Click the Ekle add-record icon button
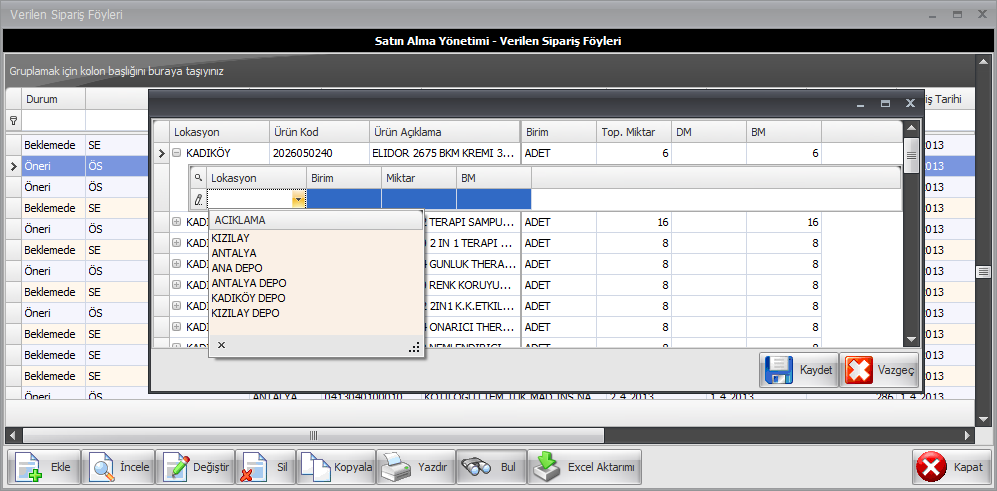 click(44, 467)
